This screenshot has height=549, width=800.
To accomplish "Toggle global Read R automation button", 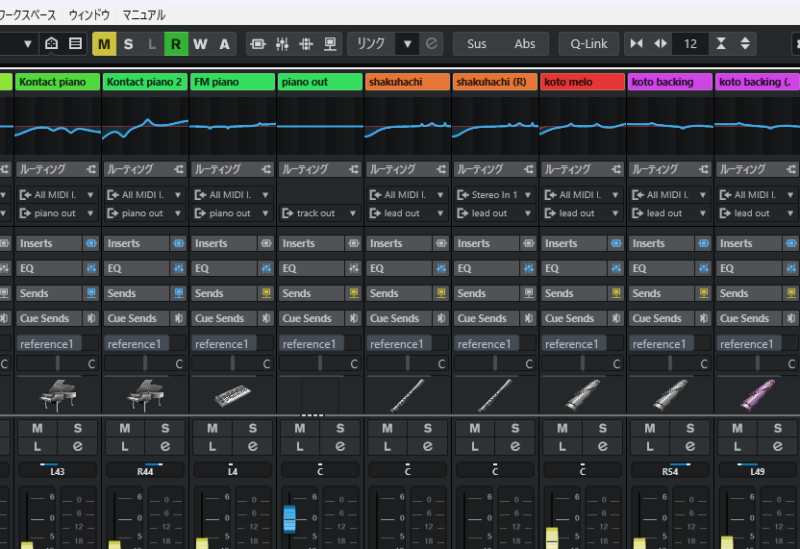I will click(x=176, y=44).
